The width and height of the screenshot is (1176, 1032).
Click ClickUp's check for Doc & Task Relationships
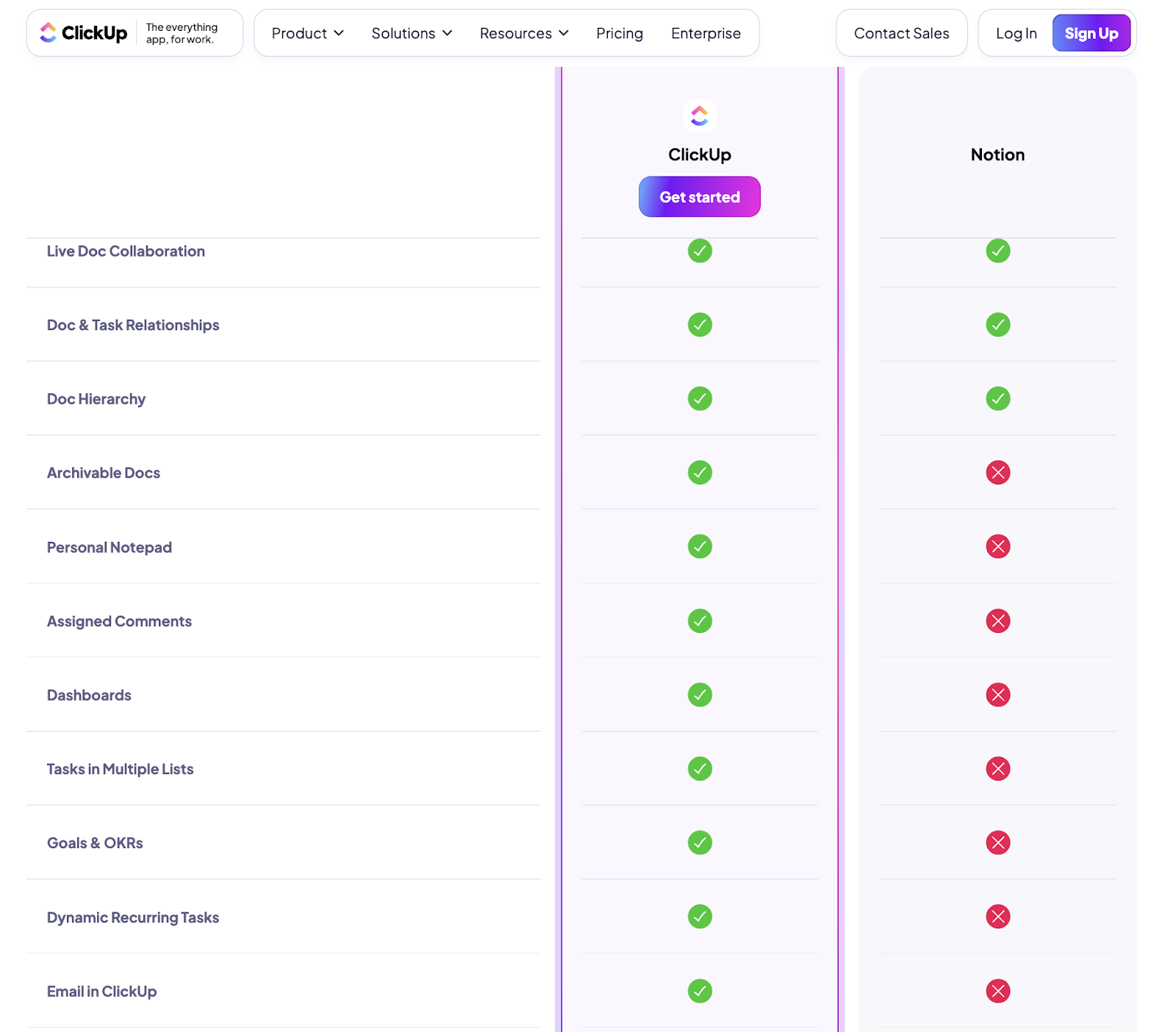pos(700,324)
